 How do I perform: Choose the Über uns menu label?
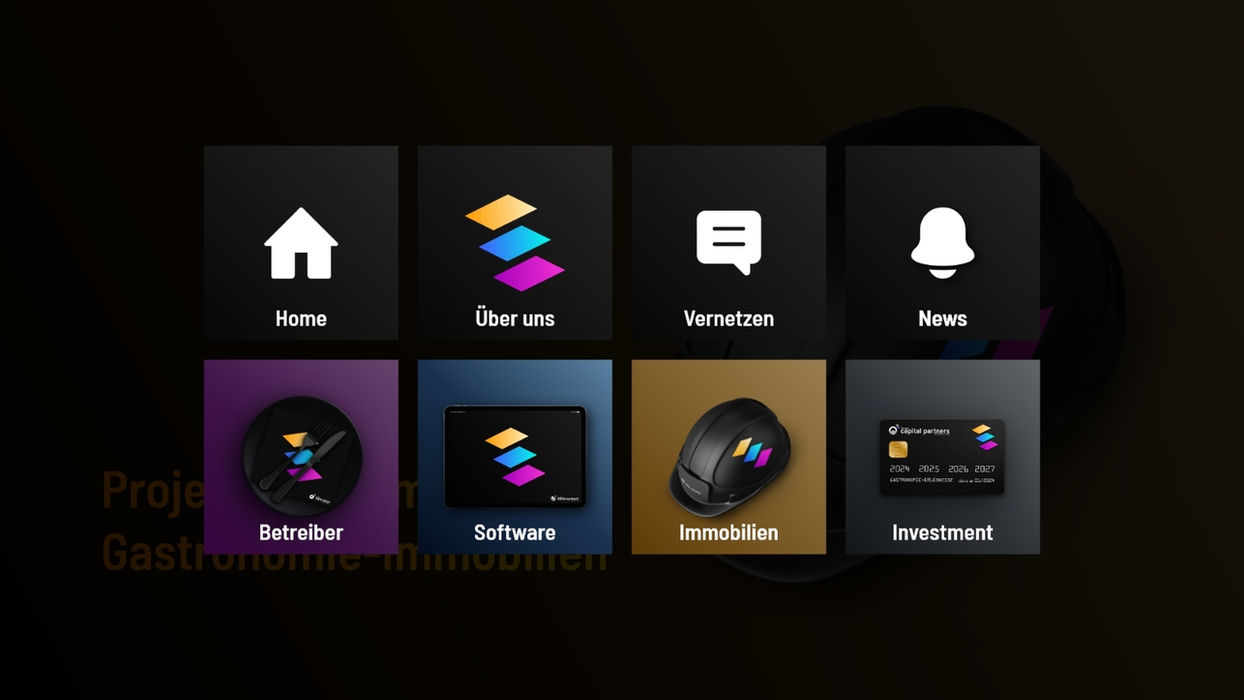[515, 318]
